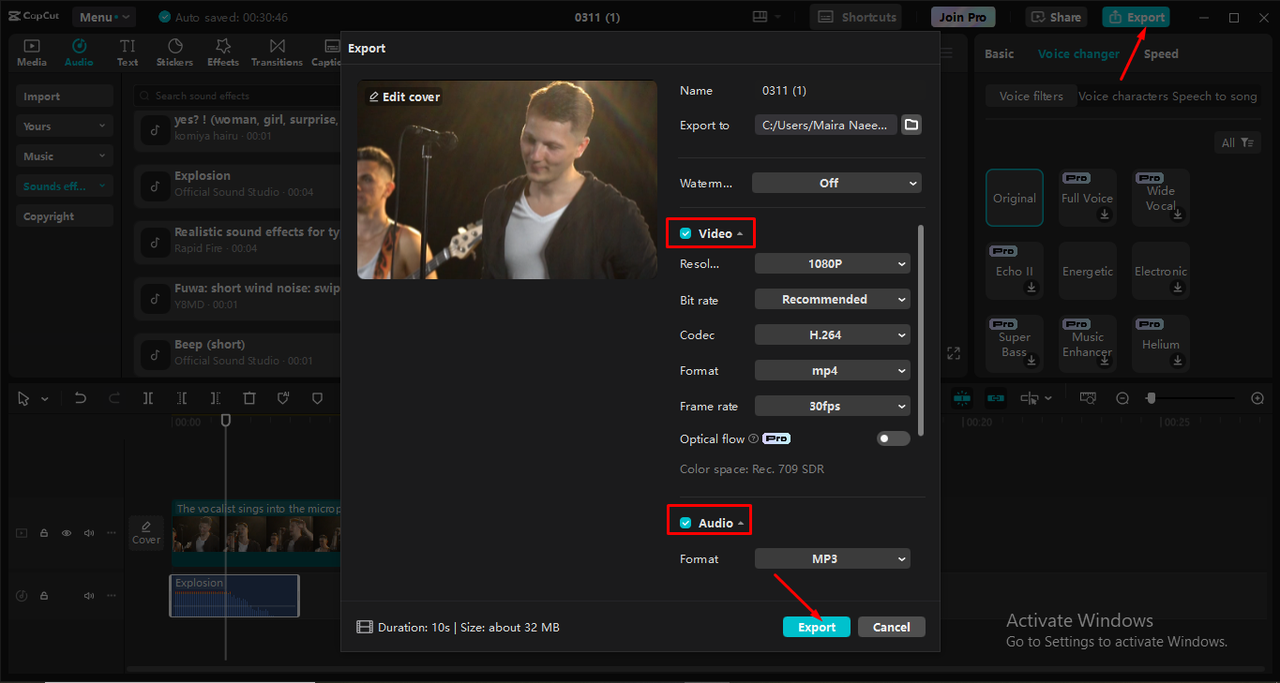Uncheck the Audio export checkbox
Viewport: 1280px width, 683px height.
685,523
